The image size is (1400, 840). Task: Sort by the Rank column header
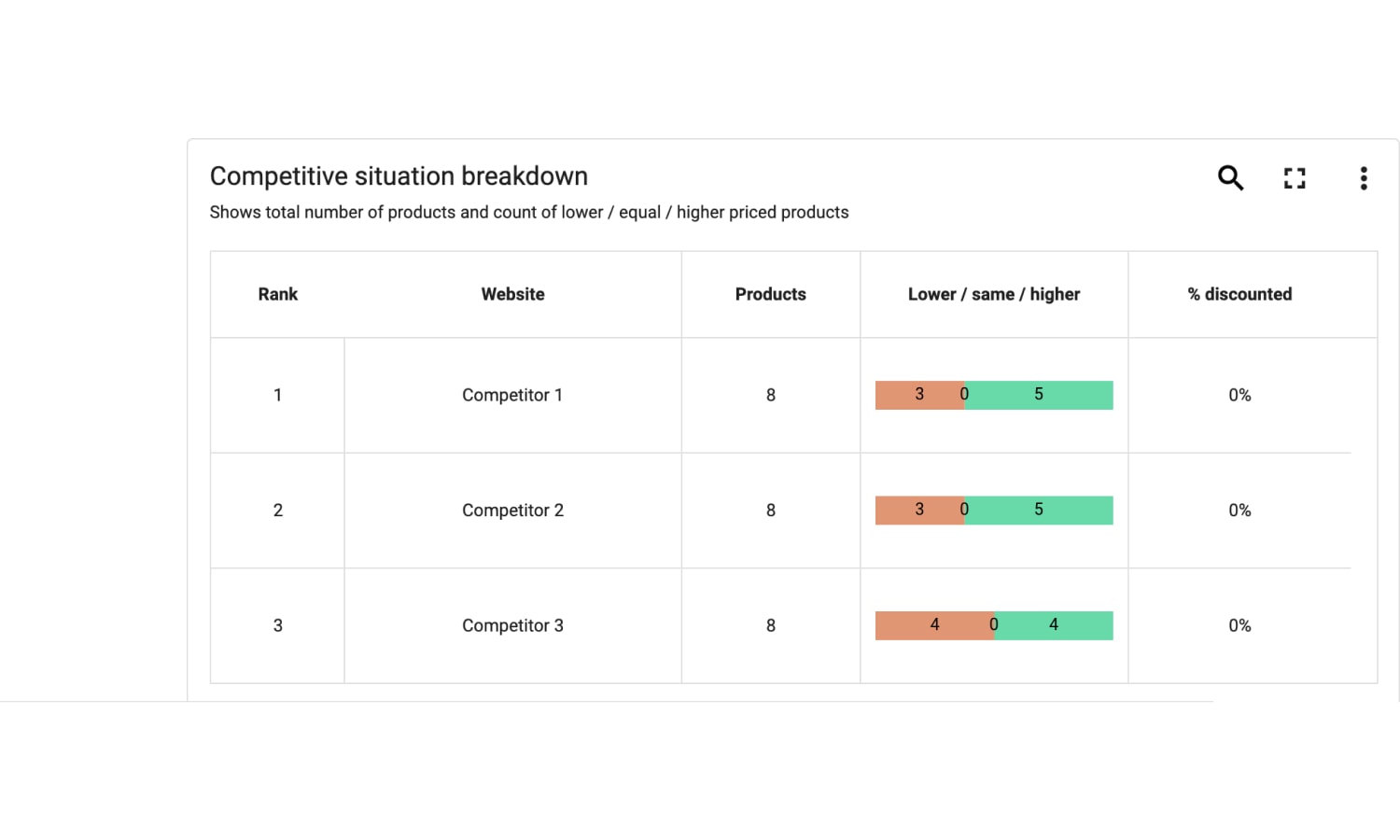click(277, 294)
